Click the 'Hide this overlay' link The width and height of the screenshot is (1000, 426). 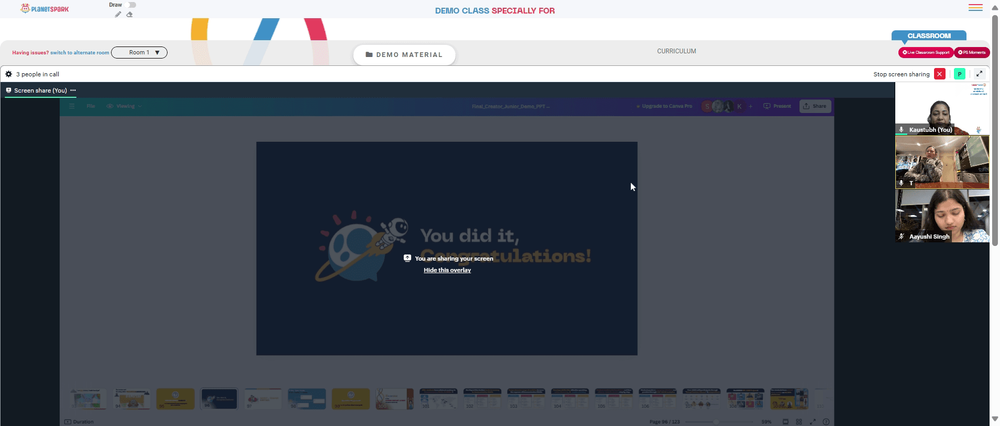[447, 270]
